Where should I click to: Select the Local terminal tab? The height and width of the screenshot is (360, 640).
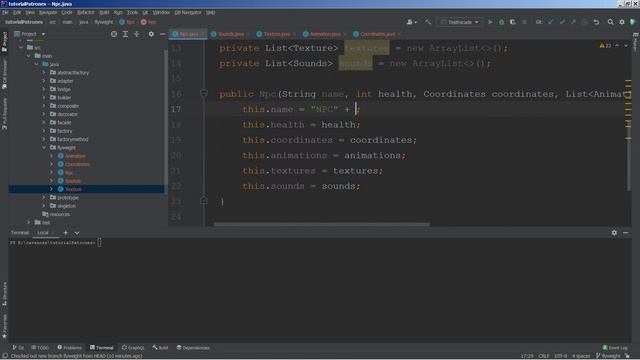(x=43, y=233)
